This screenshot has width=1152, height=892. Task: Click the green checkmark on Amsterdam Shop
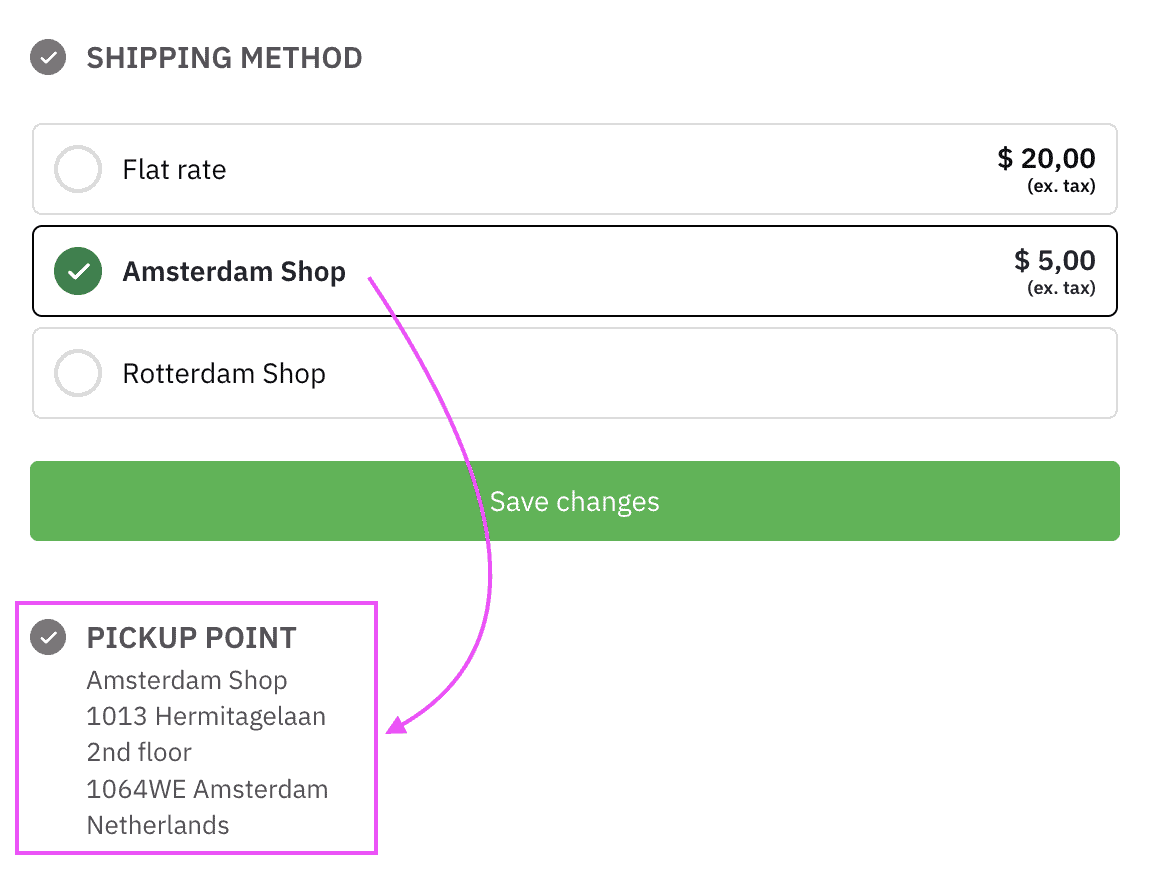(77, 271)
